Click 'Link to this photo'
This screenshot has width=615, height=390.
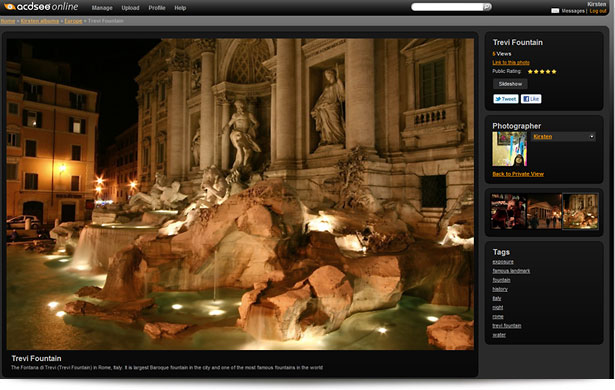[511, 62]
